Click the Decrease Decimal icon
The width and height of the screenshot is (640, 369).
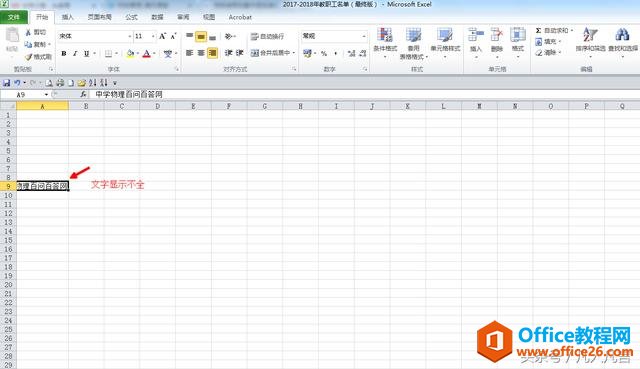(x=362, y=53)
